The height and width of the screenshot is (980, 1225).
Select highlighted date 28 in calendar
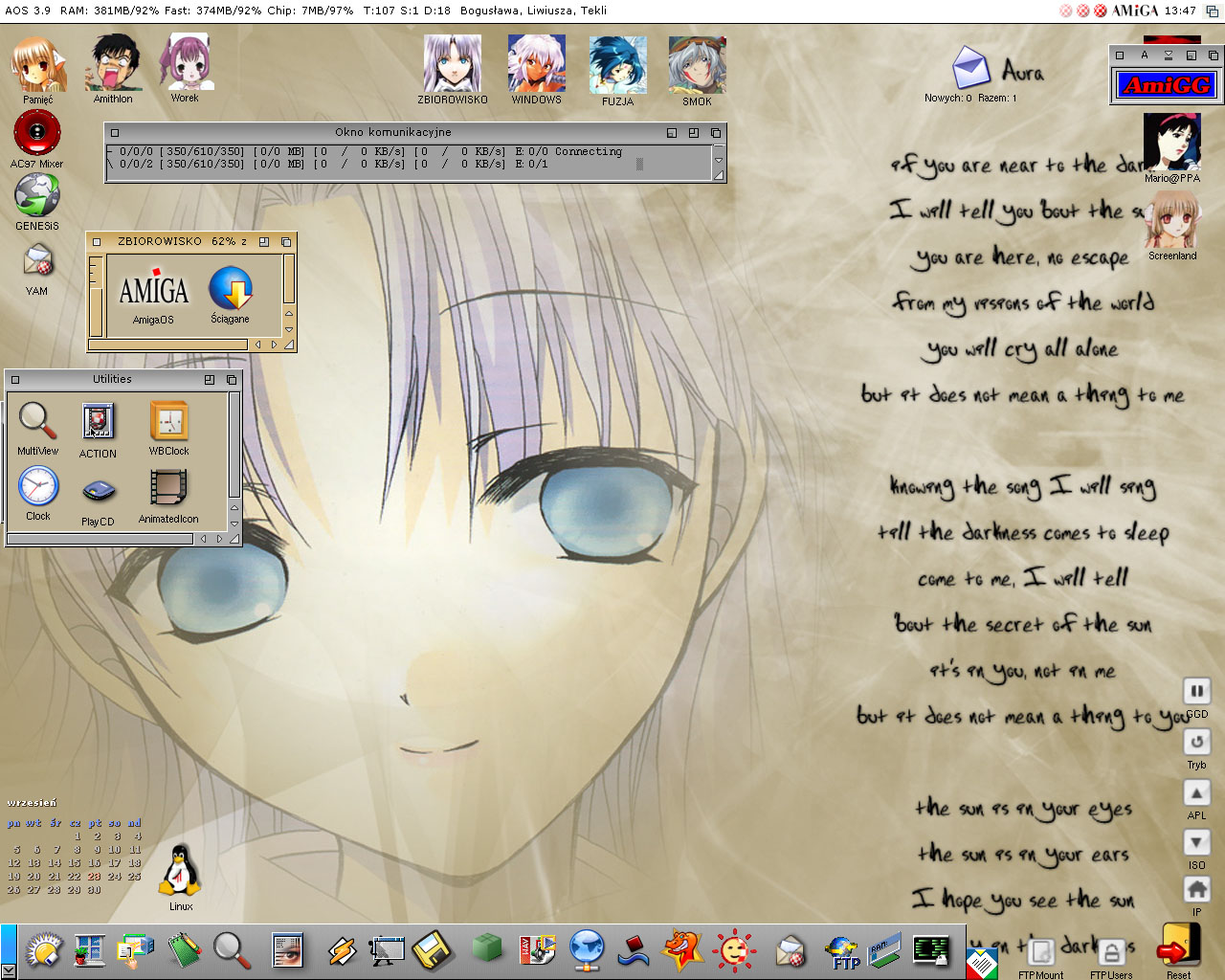pos(94,876)
